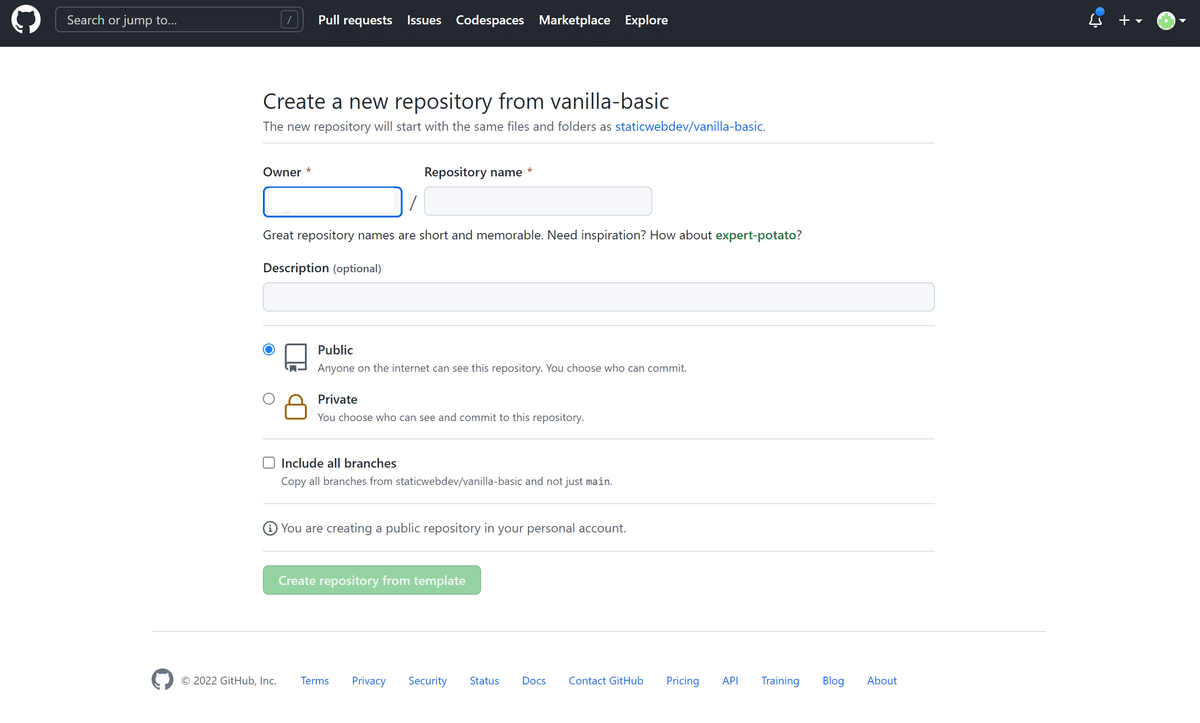The height and width of the screenshot is (723, 1200).
Task: Enable Include all branches checkbox
Action: pos(269,463)
